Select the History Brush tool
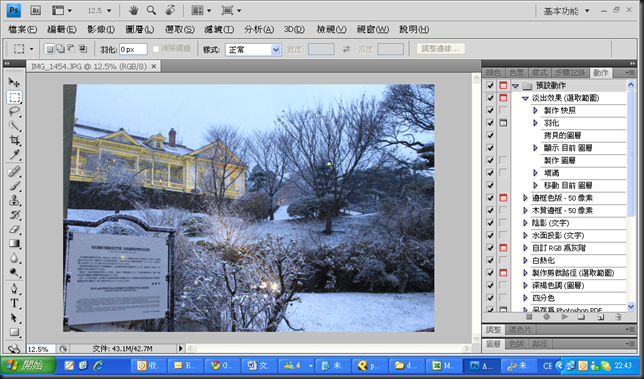 click(14, 215)
